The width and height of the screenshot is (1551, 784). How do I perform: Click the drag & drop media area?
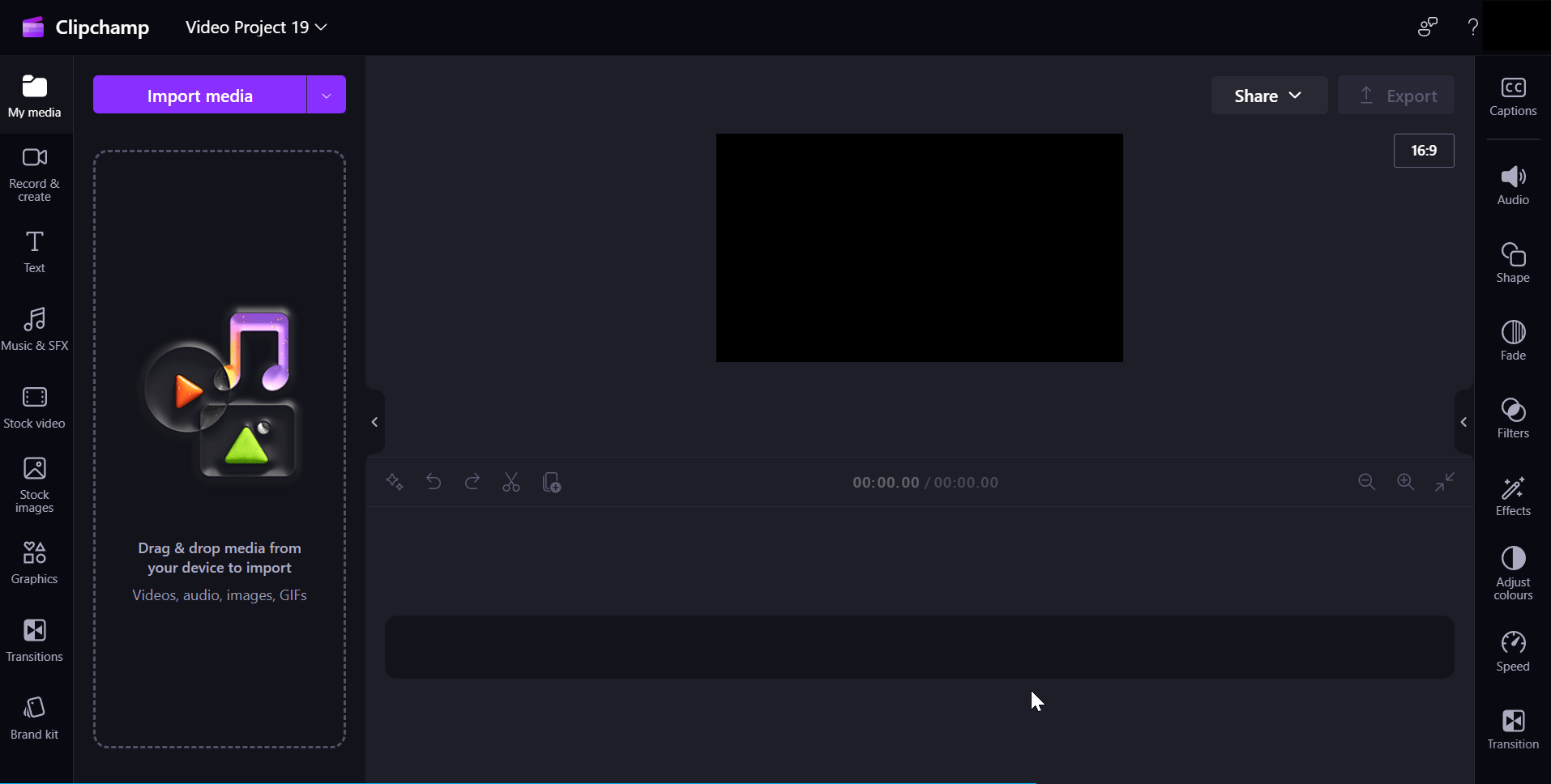pos(220,449)
